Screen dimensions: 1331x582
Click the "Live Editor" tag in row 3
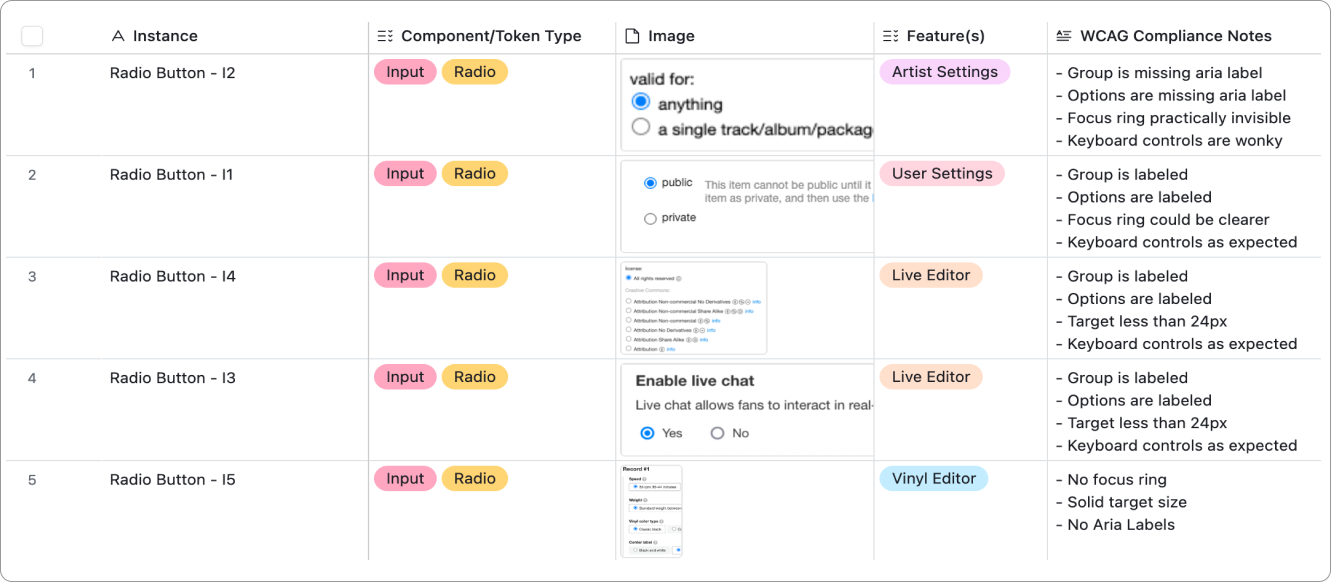point(930,275)
